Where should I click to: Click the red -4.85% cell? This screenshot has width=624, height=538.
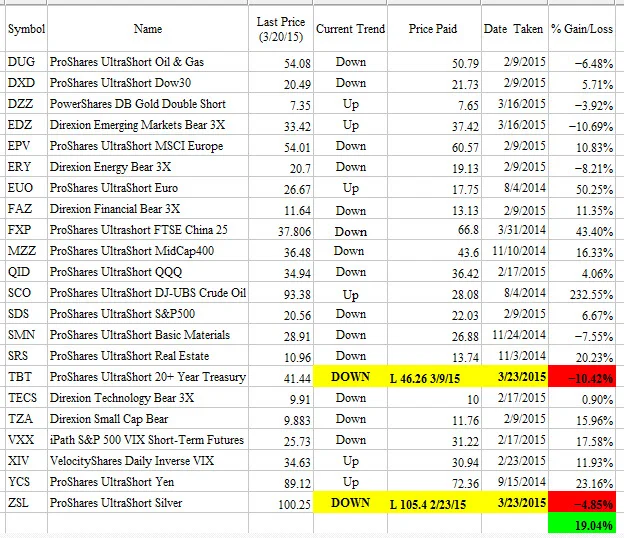[x=582, y=503]
